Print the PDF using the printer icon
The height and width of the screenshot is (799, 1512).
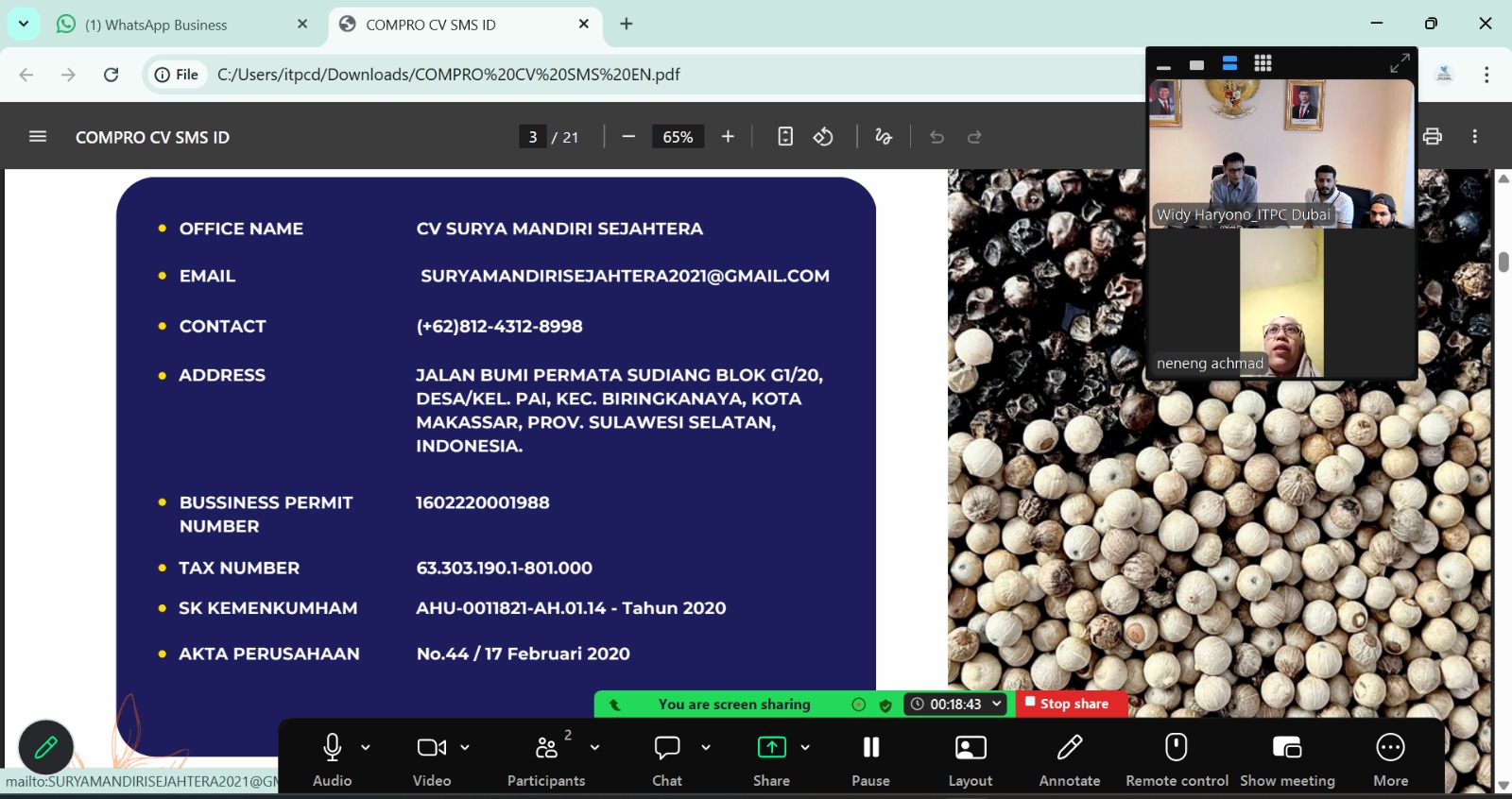click(x=1432, y=137)
